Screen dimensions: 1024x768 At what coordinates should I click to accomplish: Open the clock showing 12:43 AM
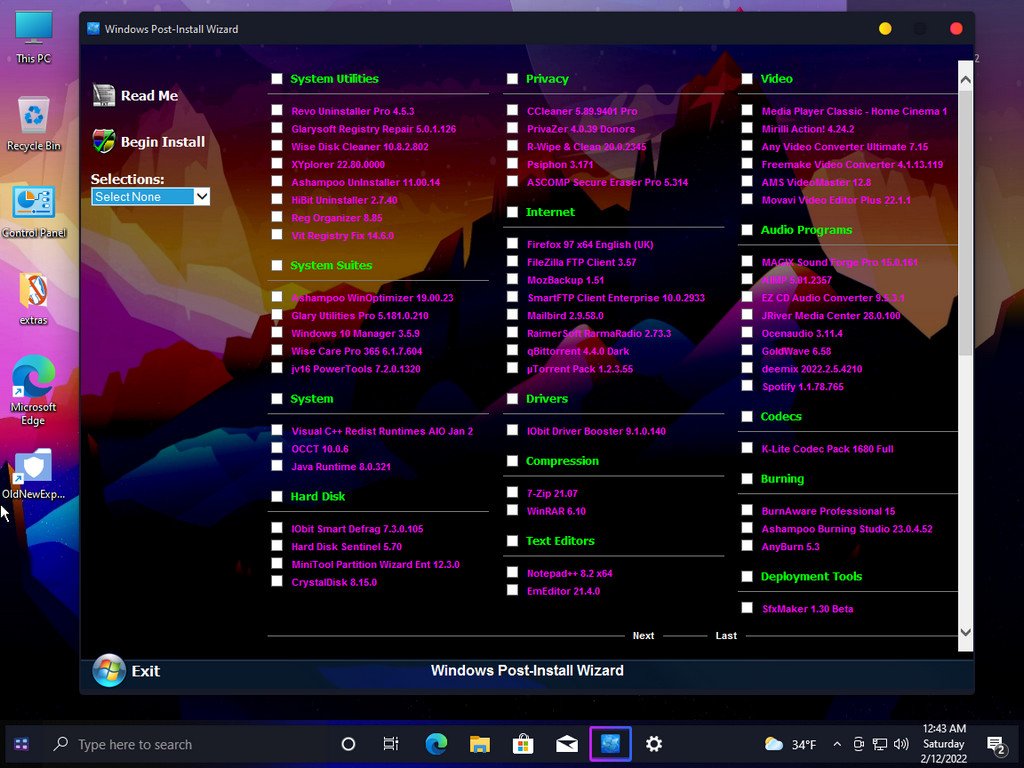(944, 744)
